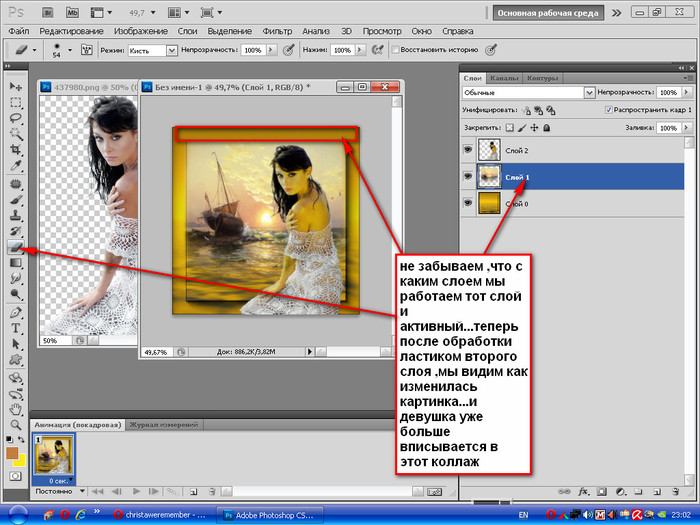Open Режим Кисть mode dropdown
The width and height of the screenshot is (700, 525).
[172, 50]
